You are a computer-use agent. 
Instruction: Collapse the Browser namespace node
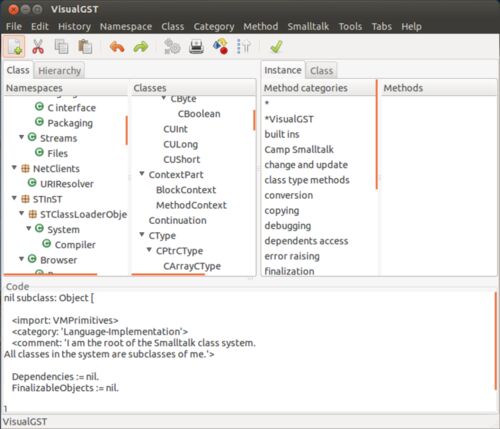pos(21,259)
